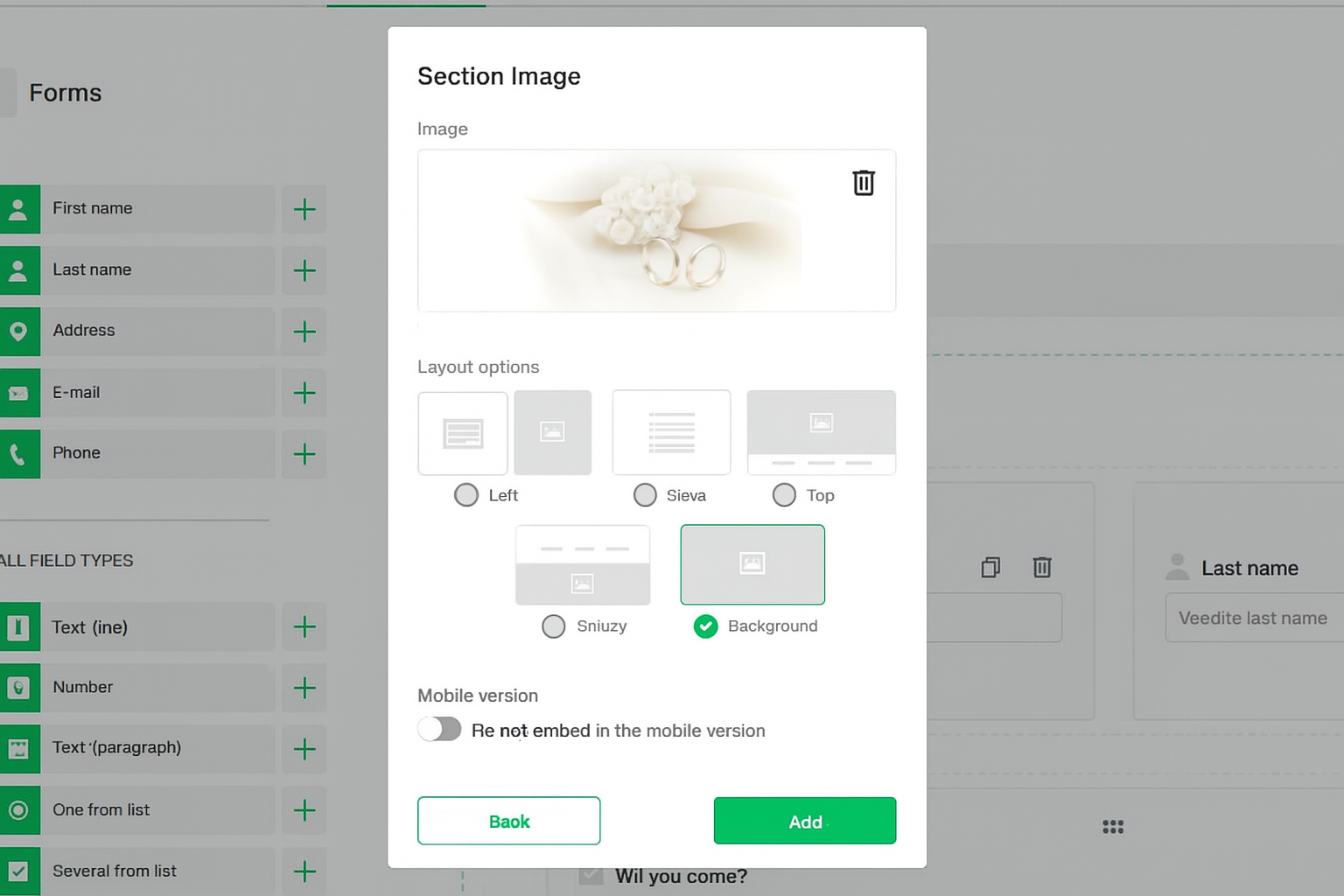The width and height of the screenshot is (1344, 896).
Task: Click the E-mail envelope icon
Action: [18, 393]
